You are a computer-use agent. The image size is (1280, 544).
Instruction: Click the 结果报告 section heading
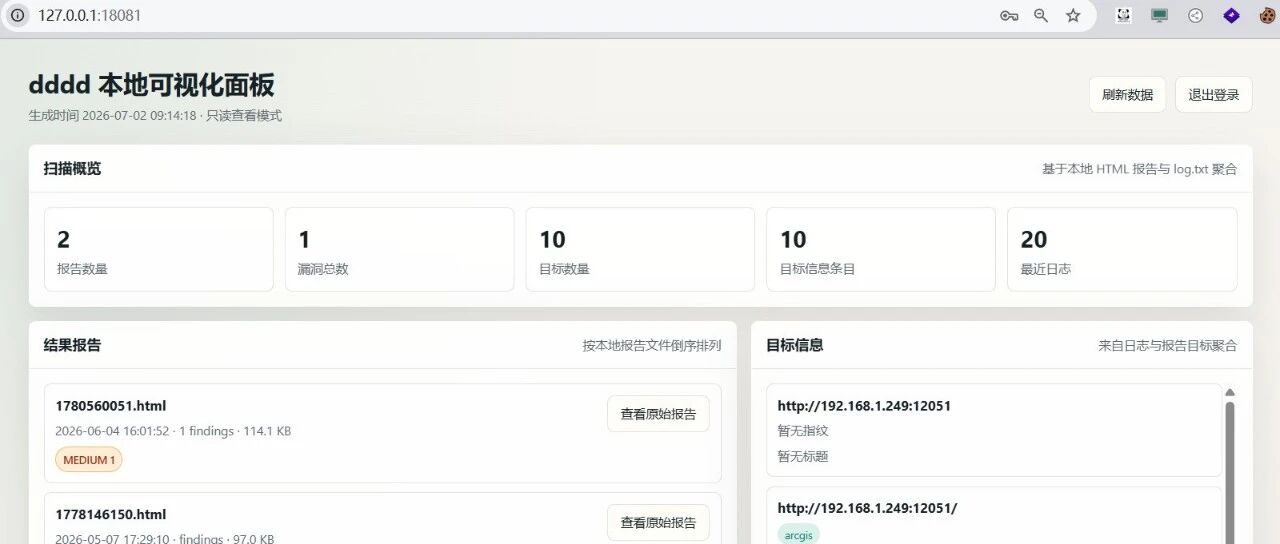tap(72, 345)
